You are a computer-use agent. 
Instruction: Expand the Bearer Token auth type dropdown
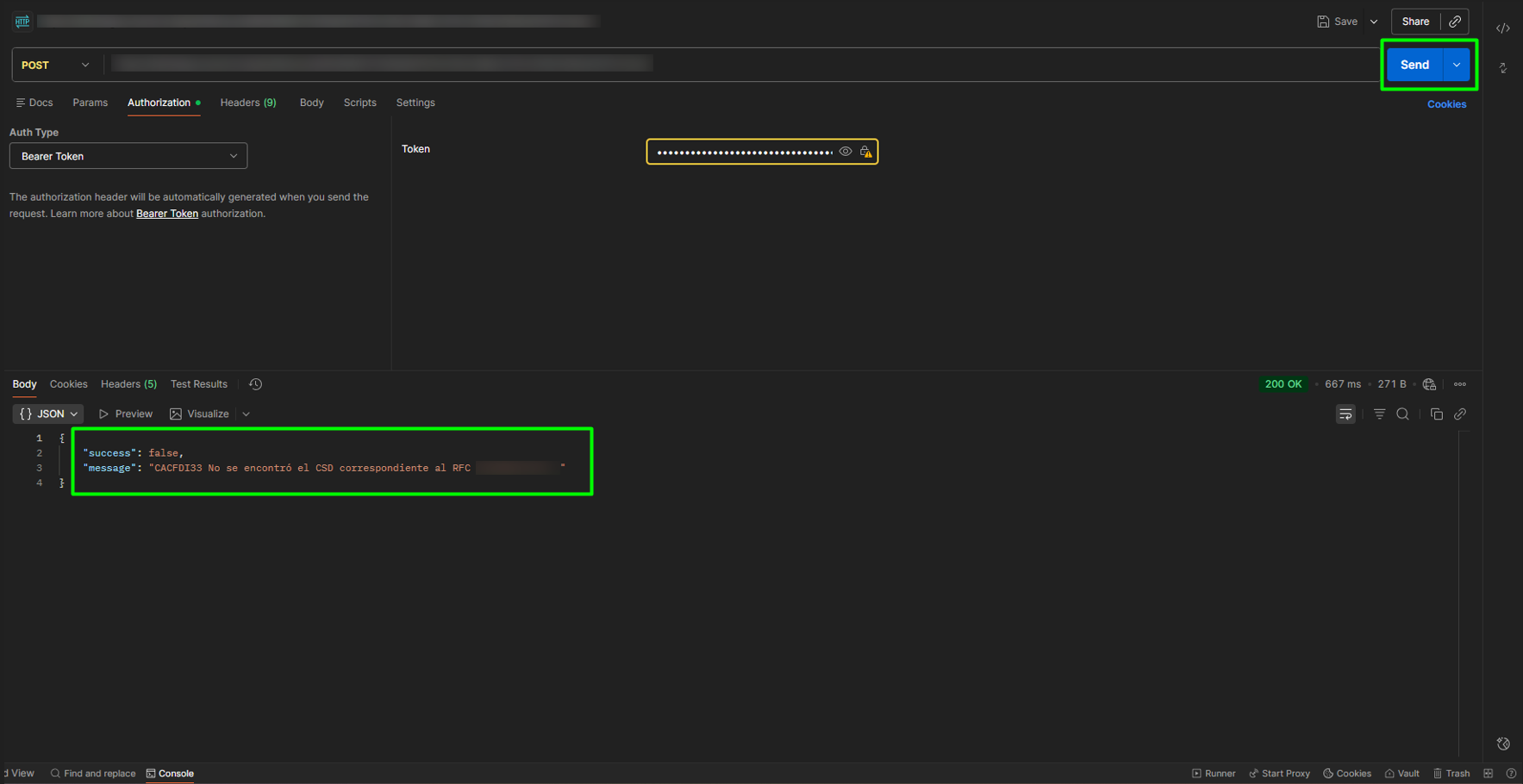(x=128, y=156)
